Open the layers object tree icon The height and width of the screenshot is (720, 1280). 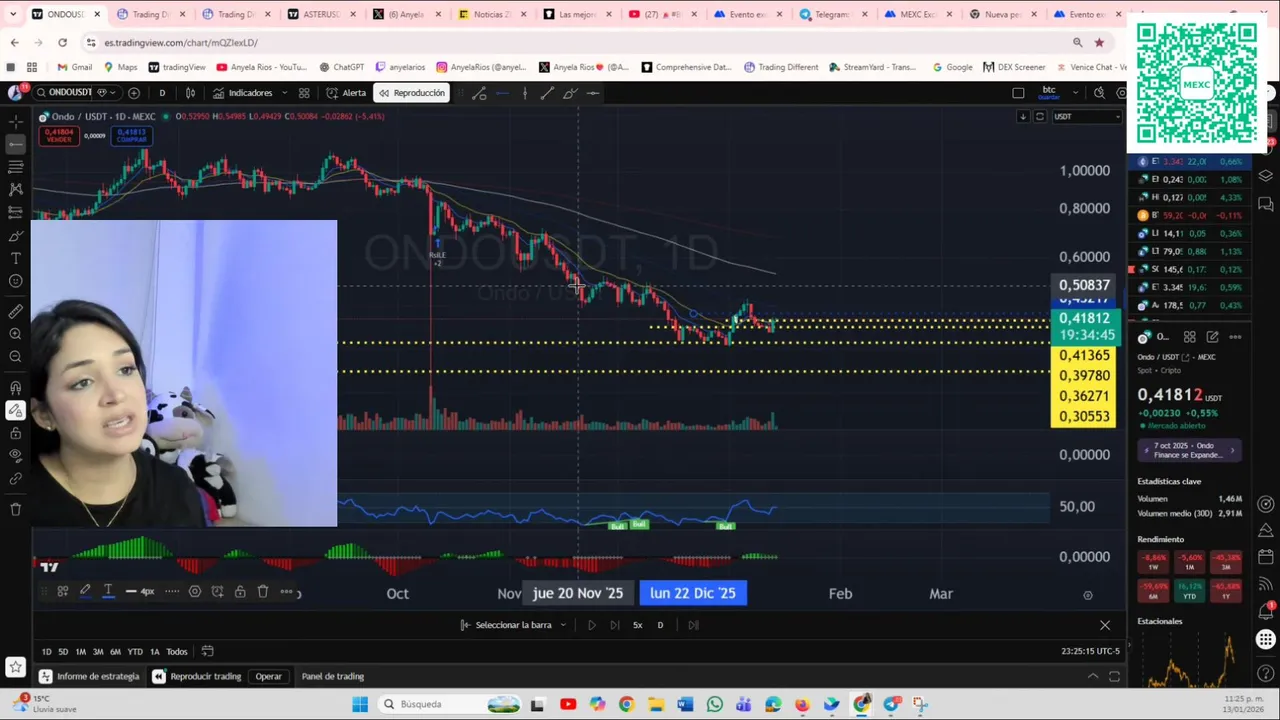[x=1266, y=175]
